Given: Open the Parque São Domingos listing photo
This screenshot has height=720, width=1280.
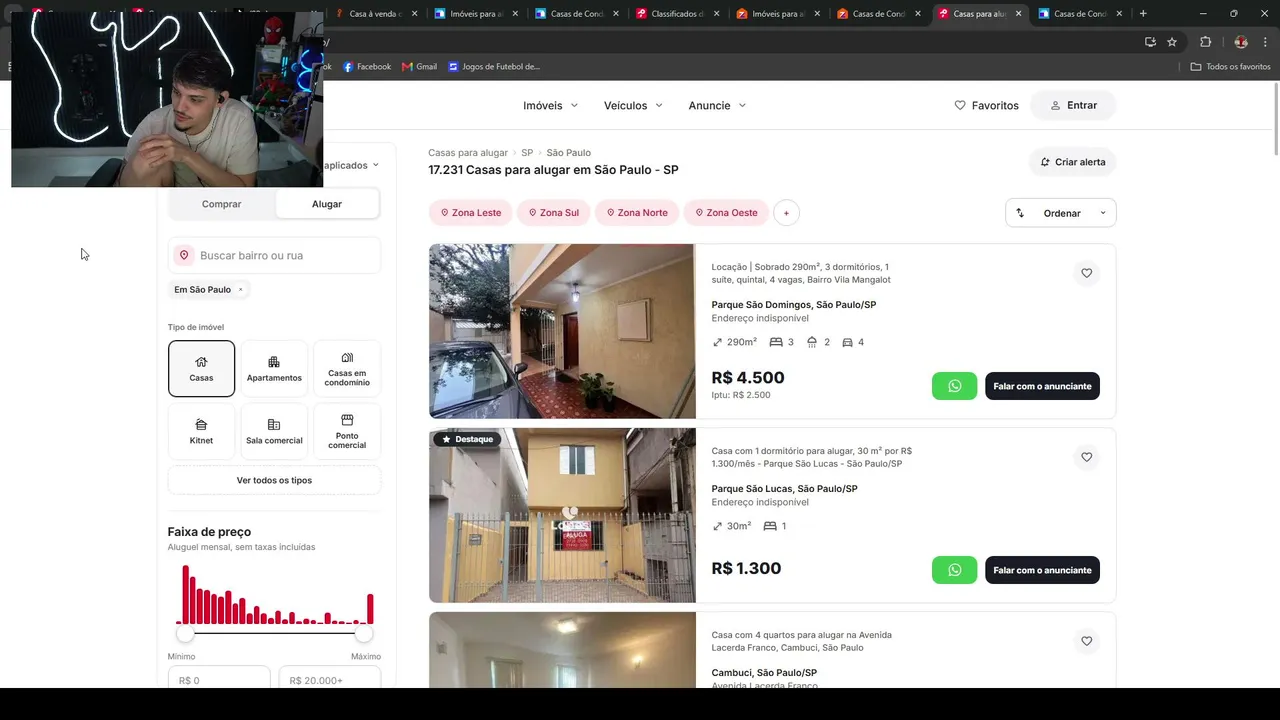Looking at the screenshot, I should (562, 331).
